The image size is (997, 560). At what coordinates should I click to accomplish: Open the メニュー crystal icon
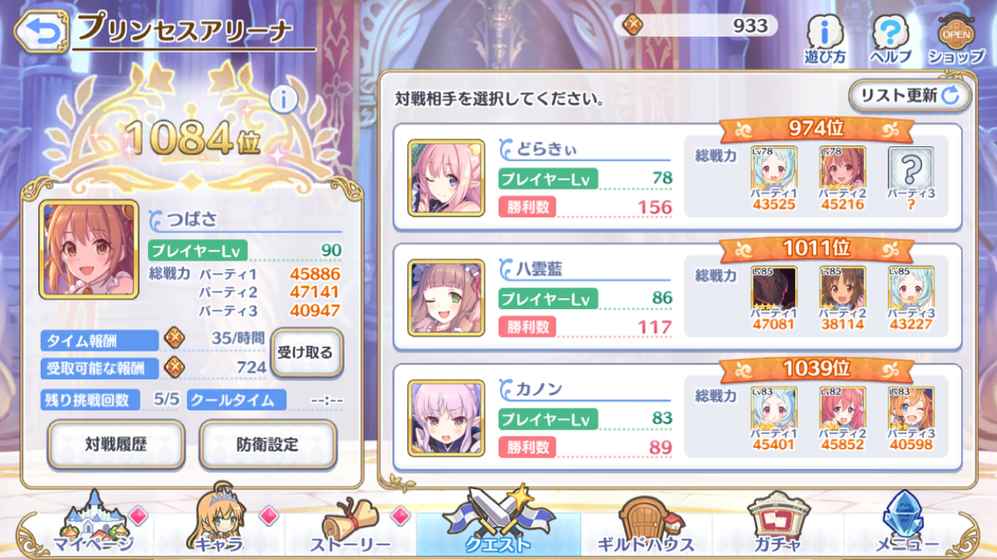[907, 523]
